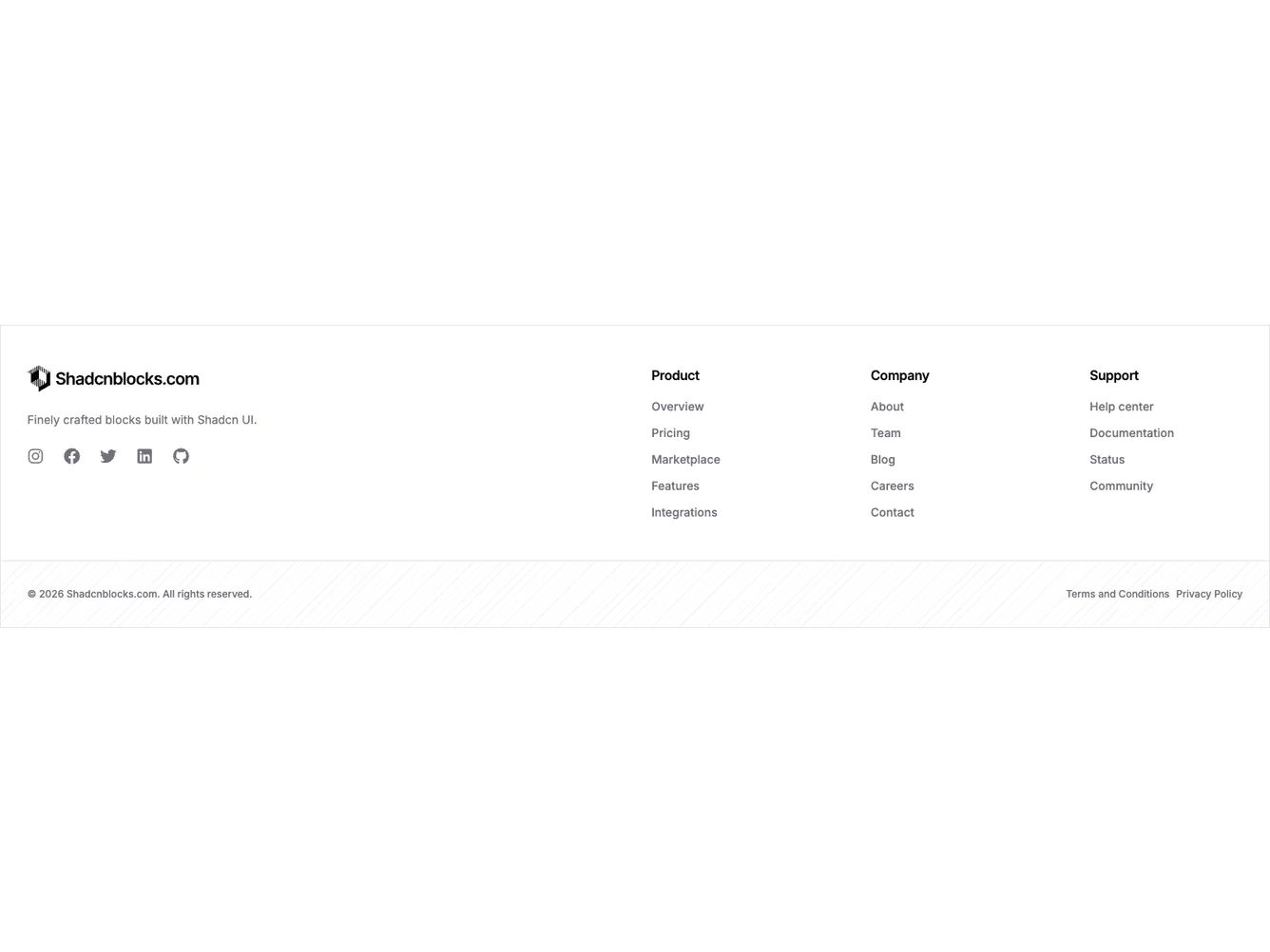Click the 'Finely crafted blocks' tagline text
Image resolution: width=1270 pixels, height=952 pixels.
click(x=142, y=420)
